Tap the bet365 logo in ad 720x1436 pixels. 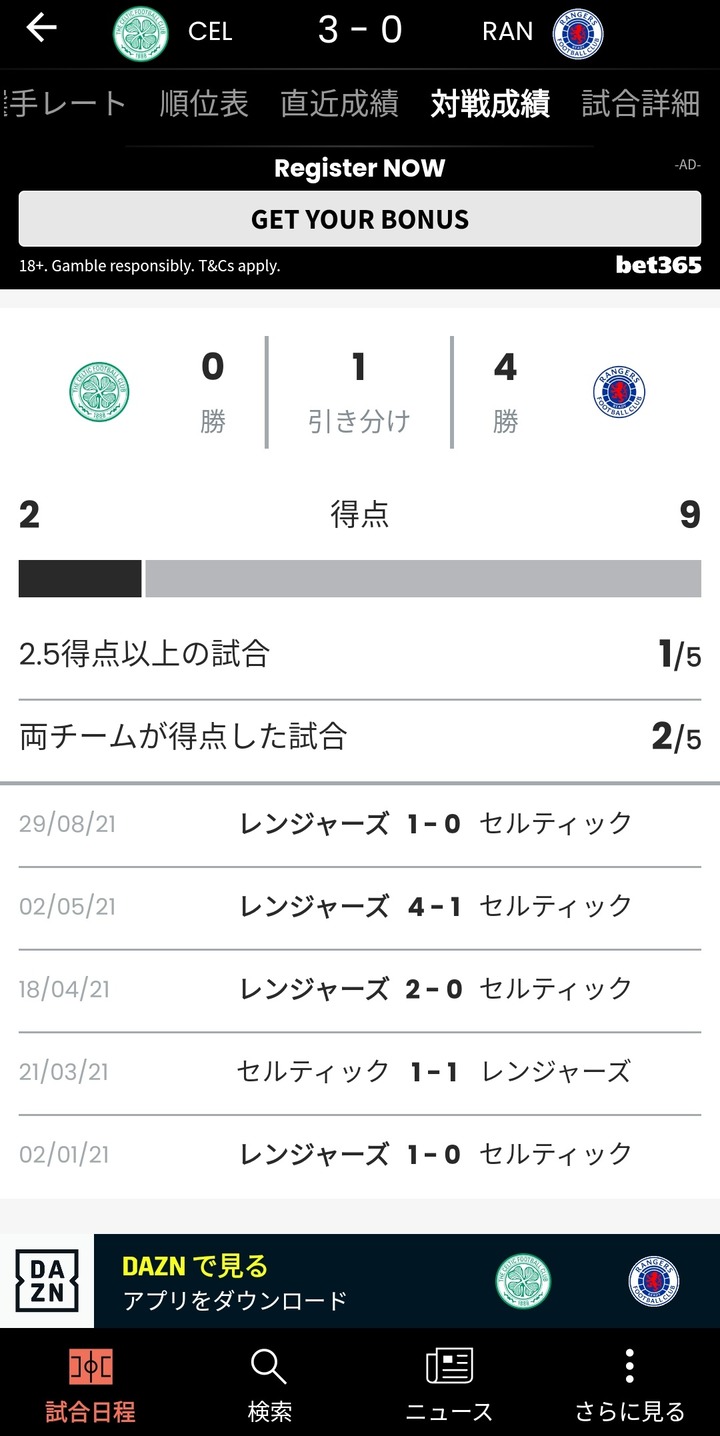[x=658, y=265]
